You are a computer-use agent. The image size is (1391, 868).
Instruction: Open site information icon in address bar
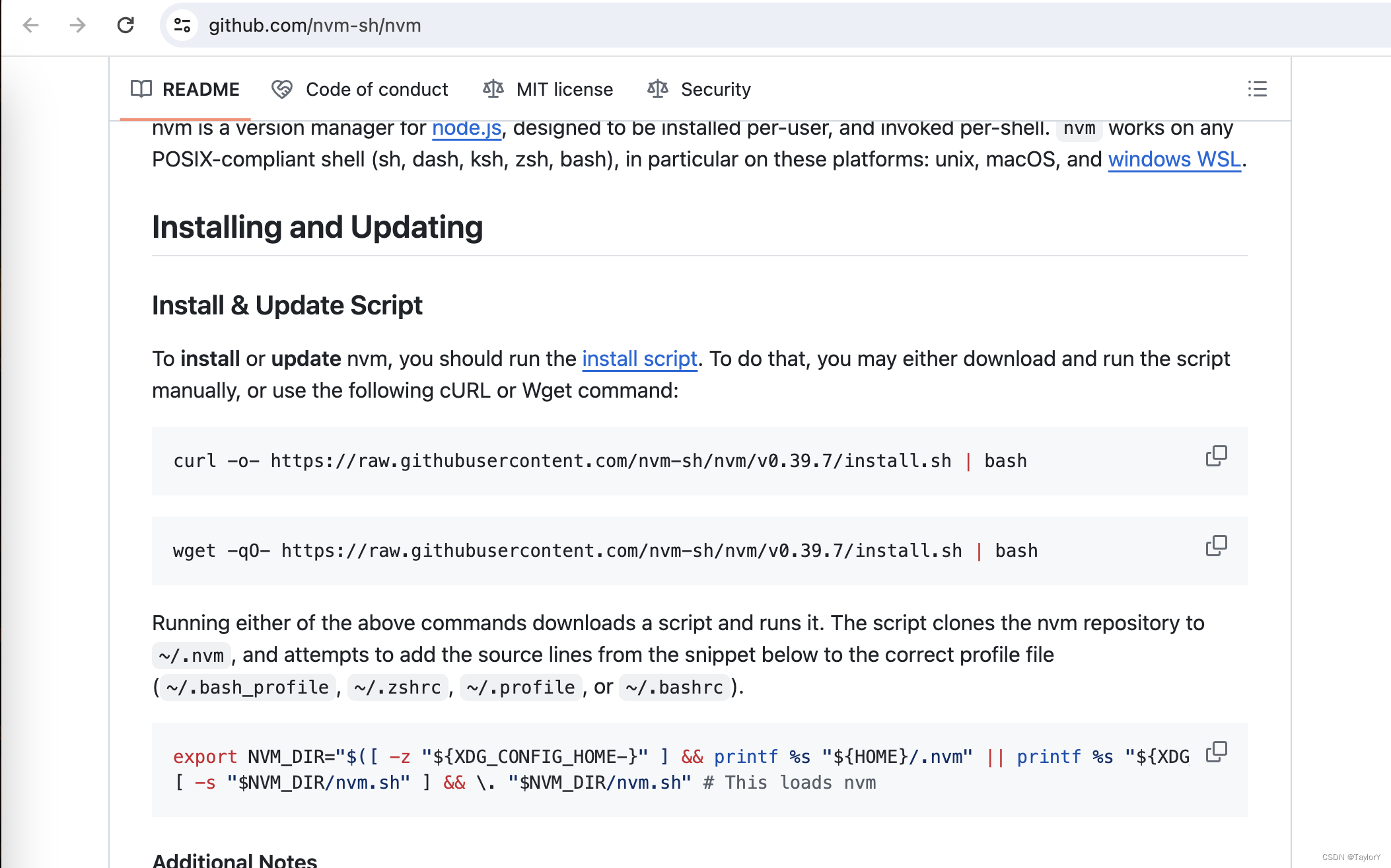pos(182,25)
